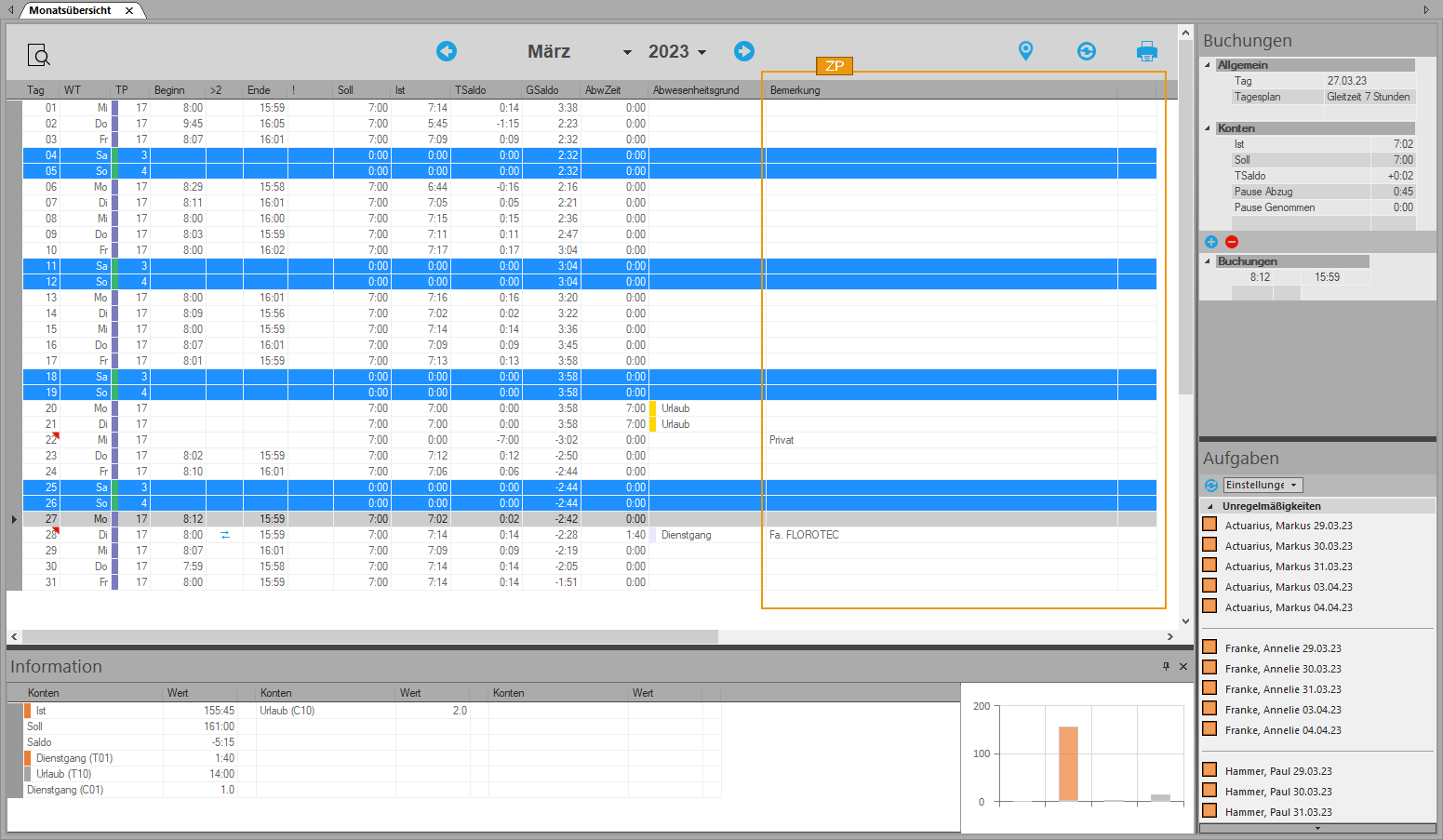Image resolution: width=1443 pixels, height=840 pixels.
Task: Switch to the Monatsübersicht tab
Action: 70,10
